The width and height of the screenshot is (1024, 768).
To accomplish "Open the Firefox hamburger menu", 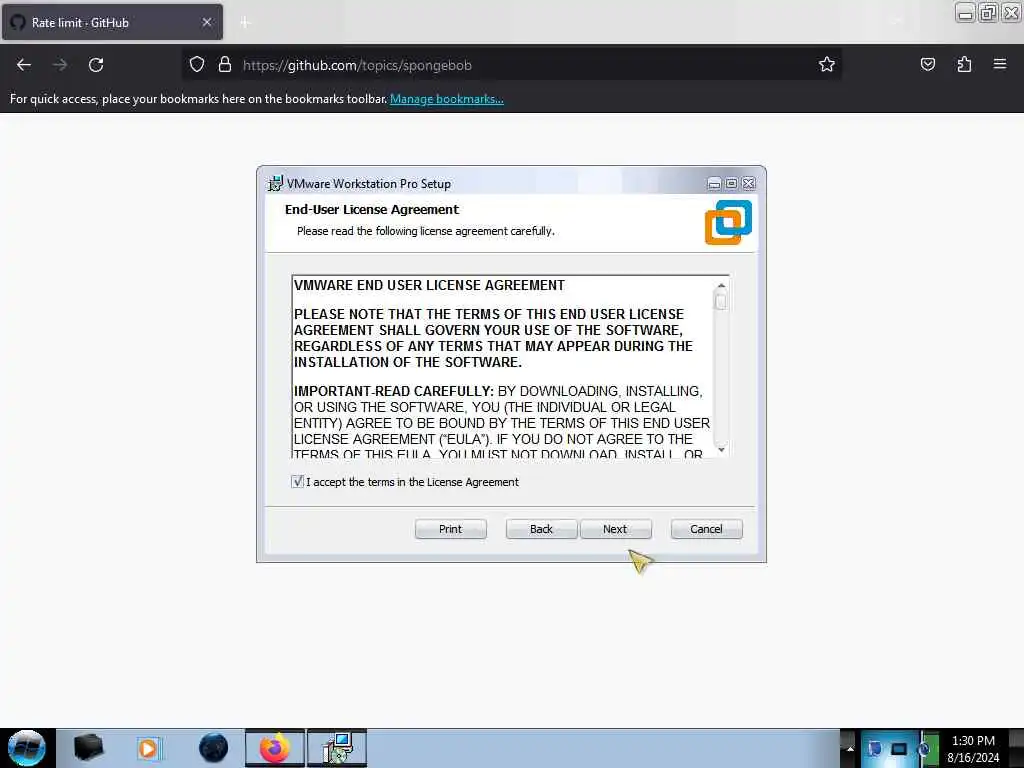I will tap(1000, 64).
